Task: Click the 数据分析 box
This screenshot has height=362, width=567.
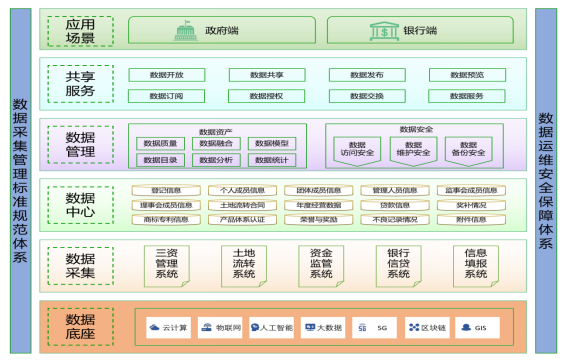Action: pos(216,160)
